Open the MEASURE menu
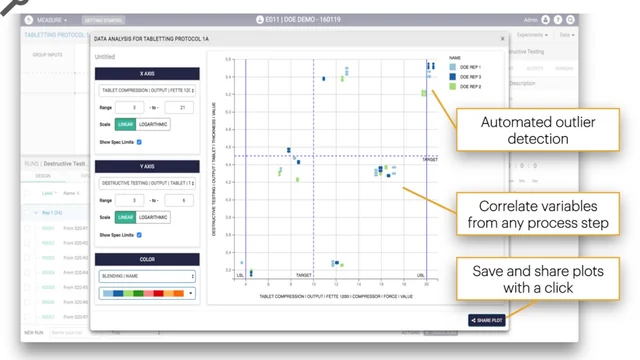Viewport: 640px width, 360px height. (52, 20)
